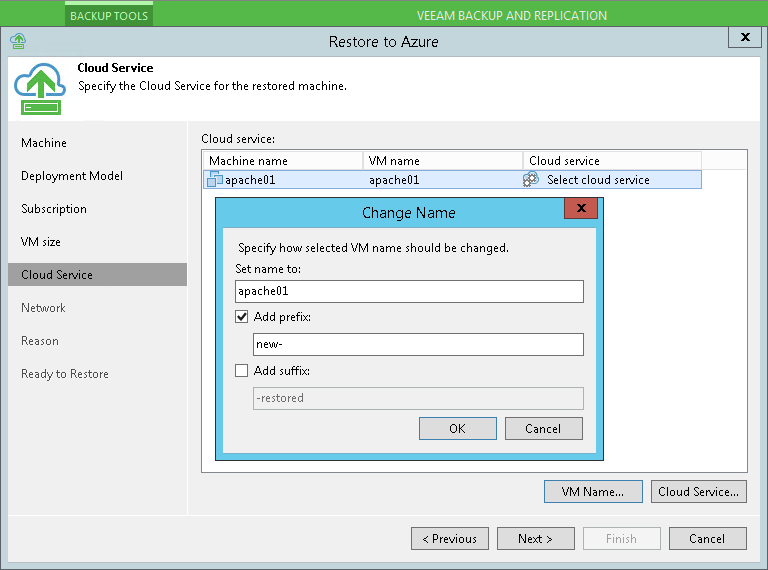
Task: Open the Cloud Service... button
Action: pyautogui.click(x=698, y=492)
